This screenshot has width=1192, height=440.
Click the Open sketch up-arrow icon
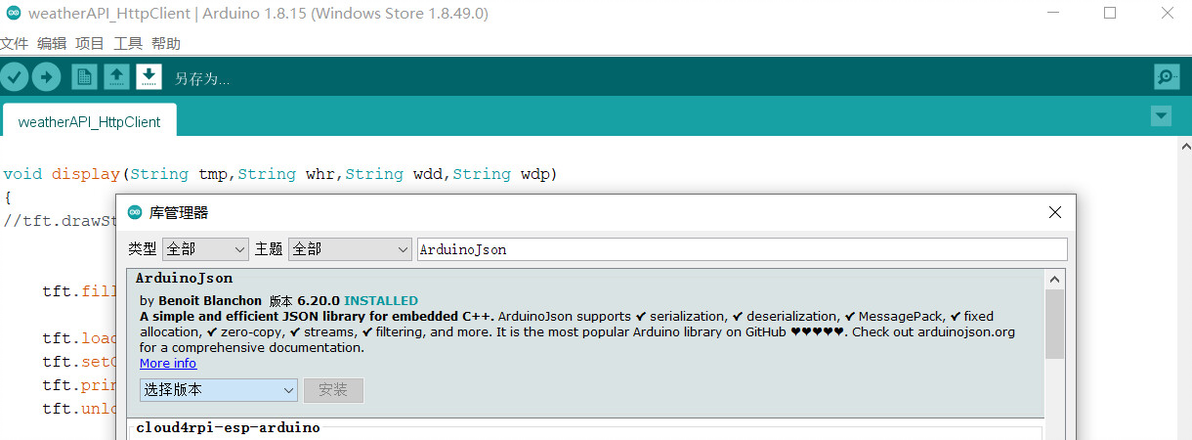click(x=116, y=77)
